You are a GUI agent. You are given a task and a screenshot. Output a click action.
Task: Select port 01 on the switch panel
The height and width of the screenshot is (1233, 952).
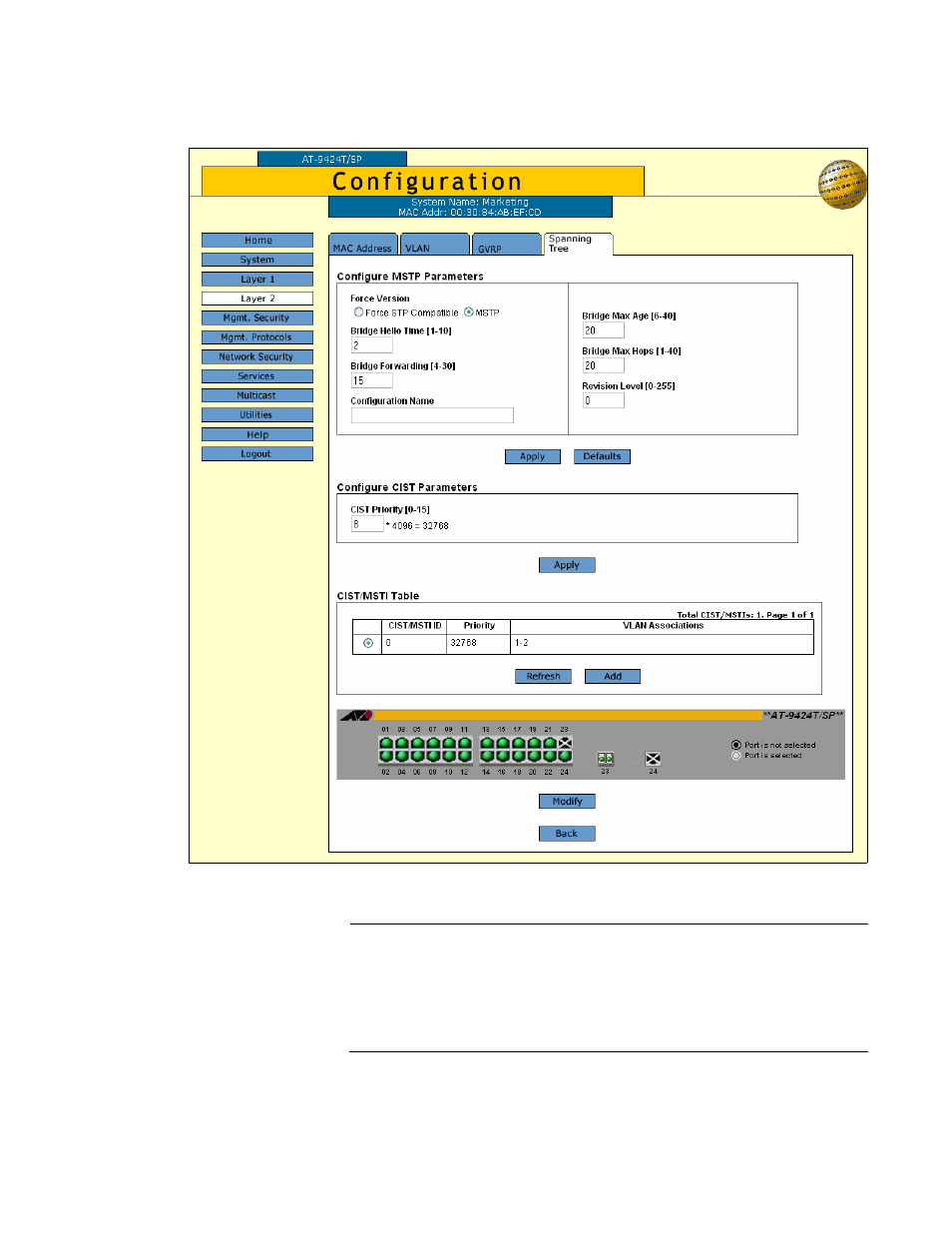click(386, 743)
